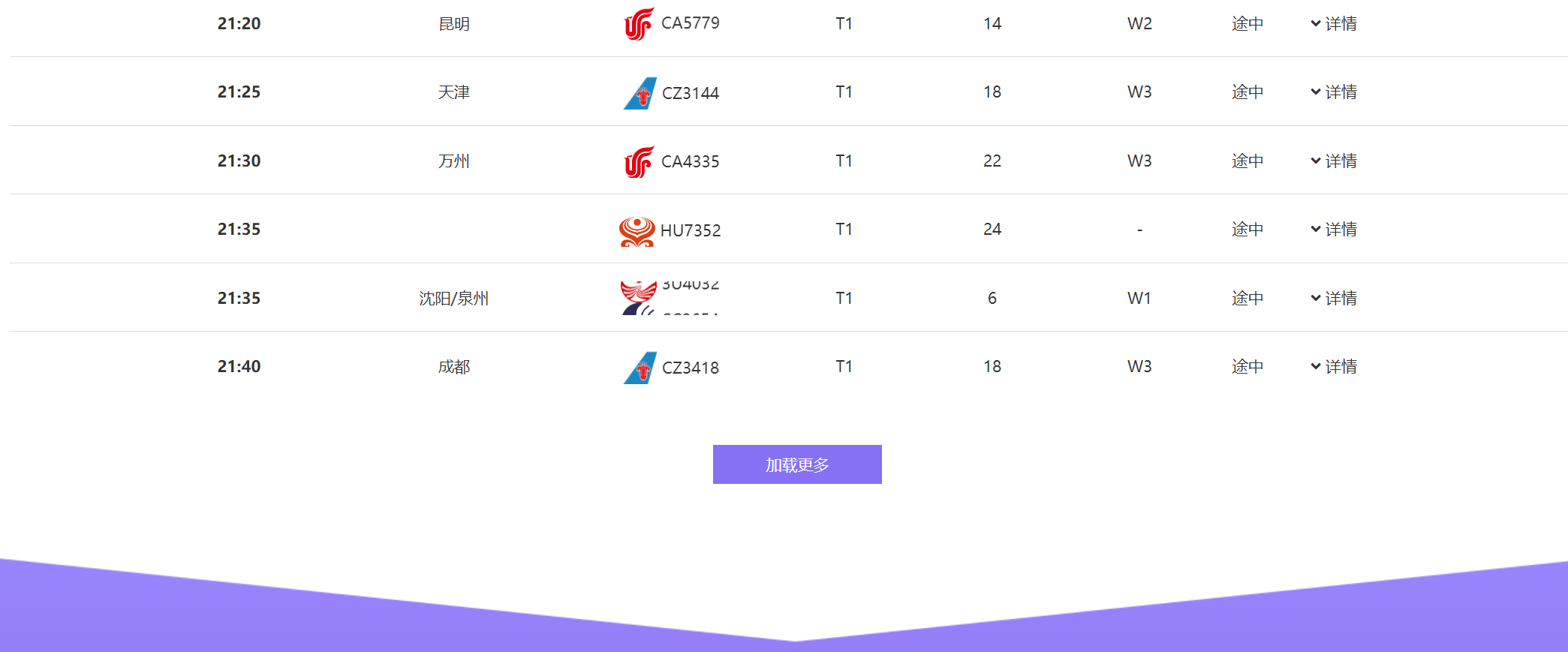Click the airline logo on the 沈阳/泉州 row
This screenshot has width=1568, height=652.
(x=638, y=298)
